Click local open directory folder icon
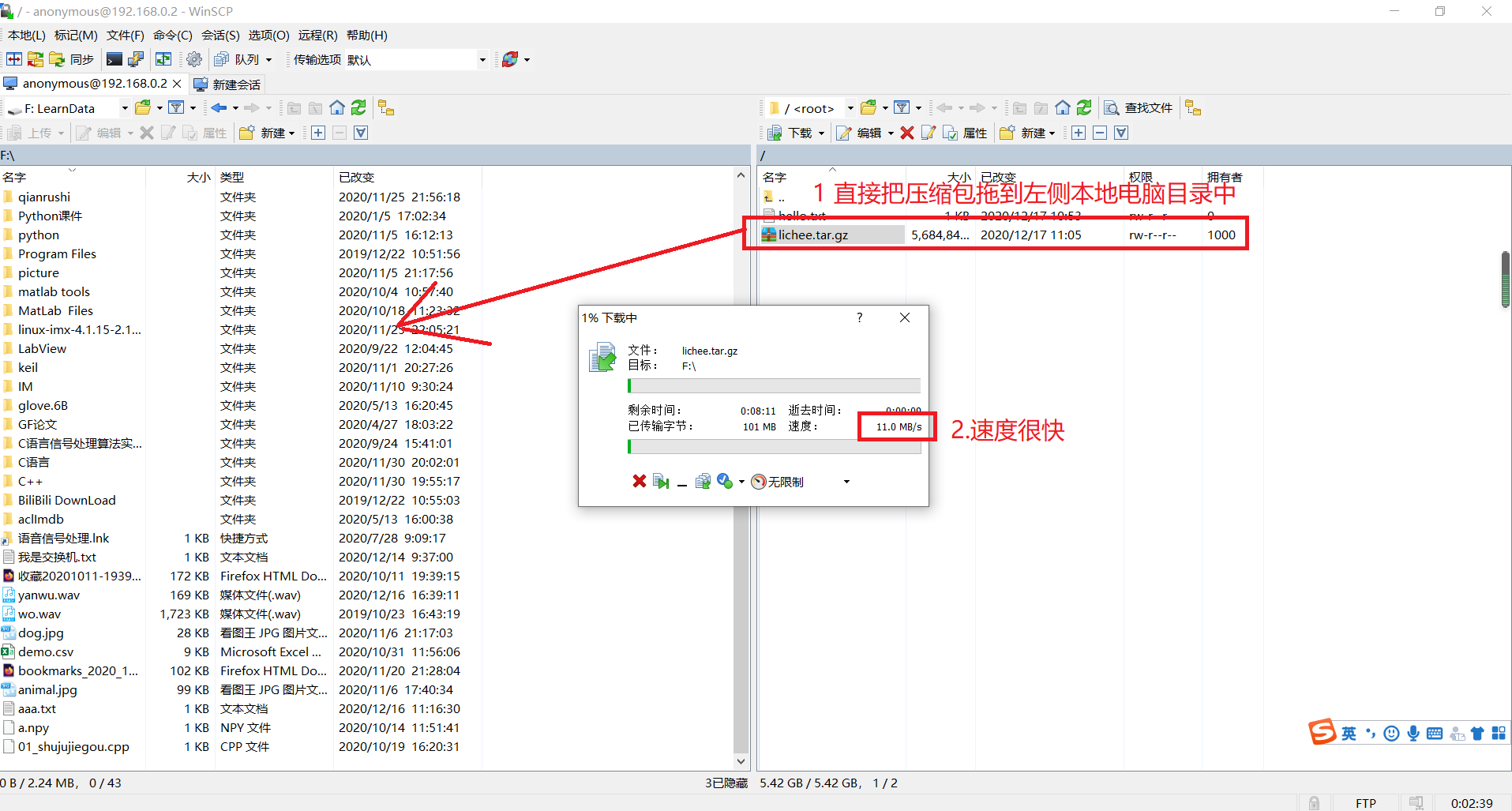The width and height of the screenshot is (1512, 811). (143, 108)
